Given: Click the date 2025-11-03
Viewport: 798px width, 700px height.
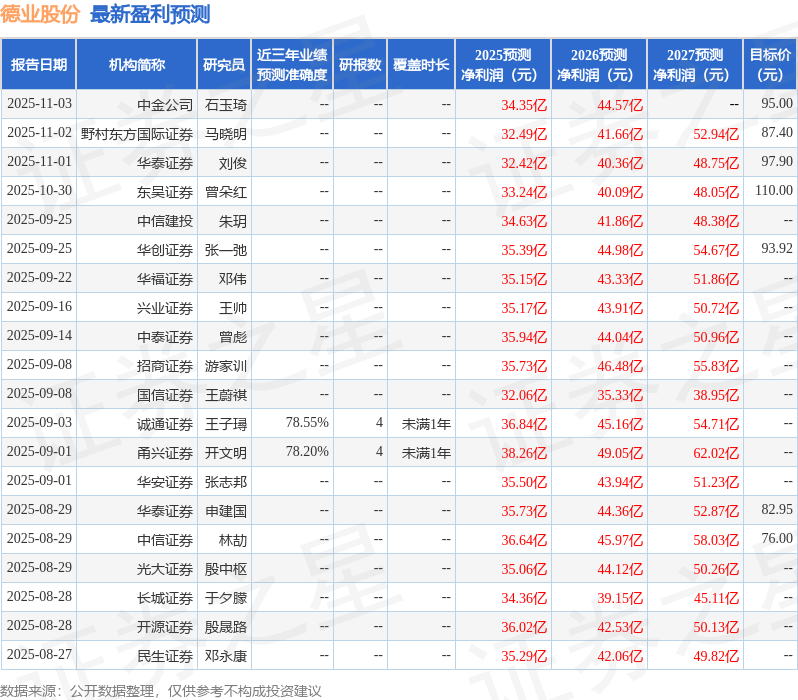Looking at the screenshot, I should (39, 104).
